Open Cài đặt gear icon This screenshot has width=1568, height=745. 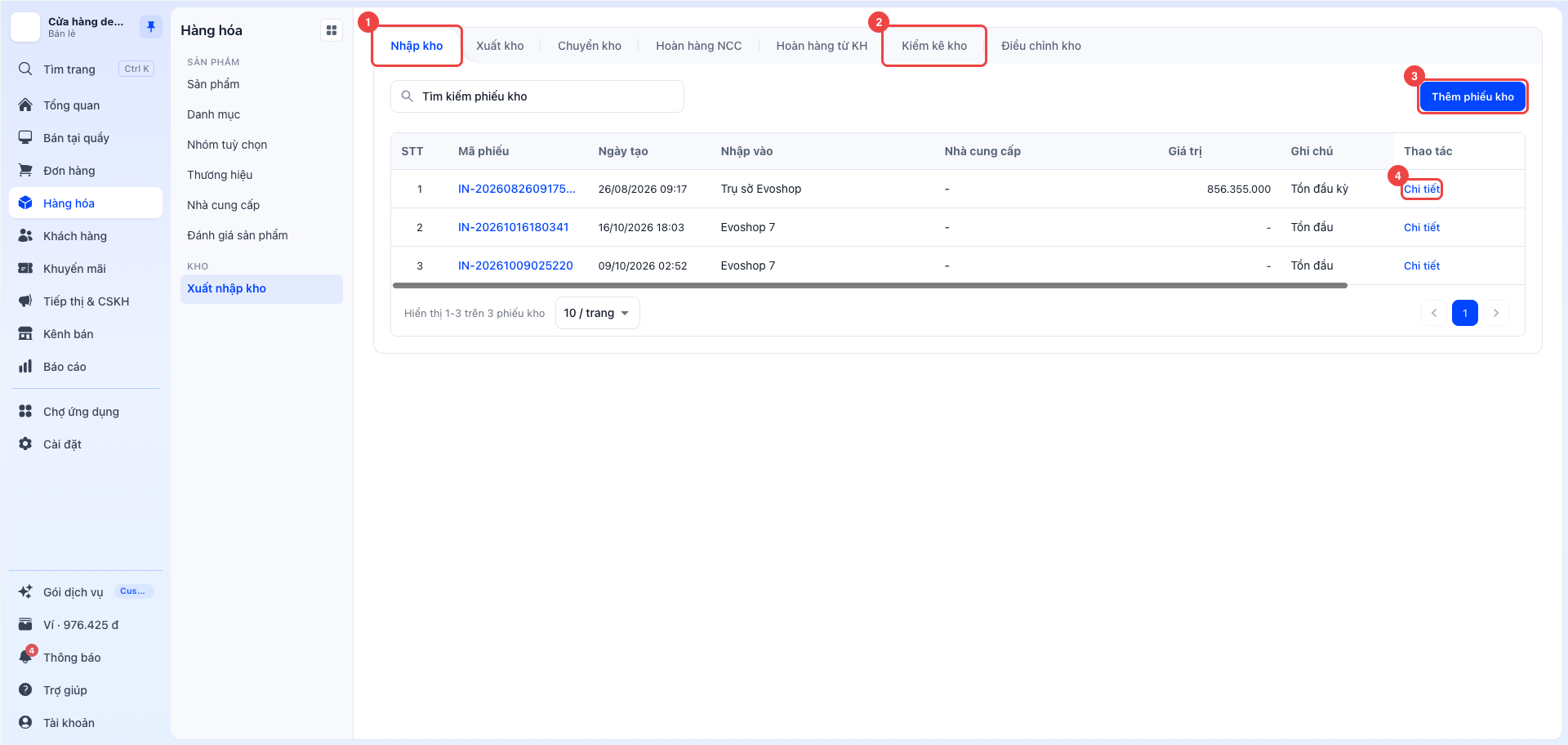(25, 444)
